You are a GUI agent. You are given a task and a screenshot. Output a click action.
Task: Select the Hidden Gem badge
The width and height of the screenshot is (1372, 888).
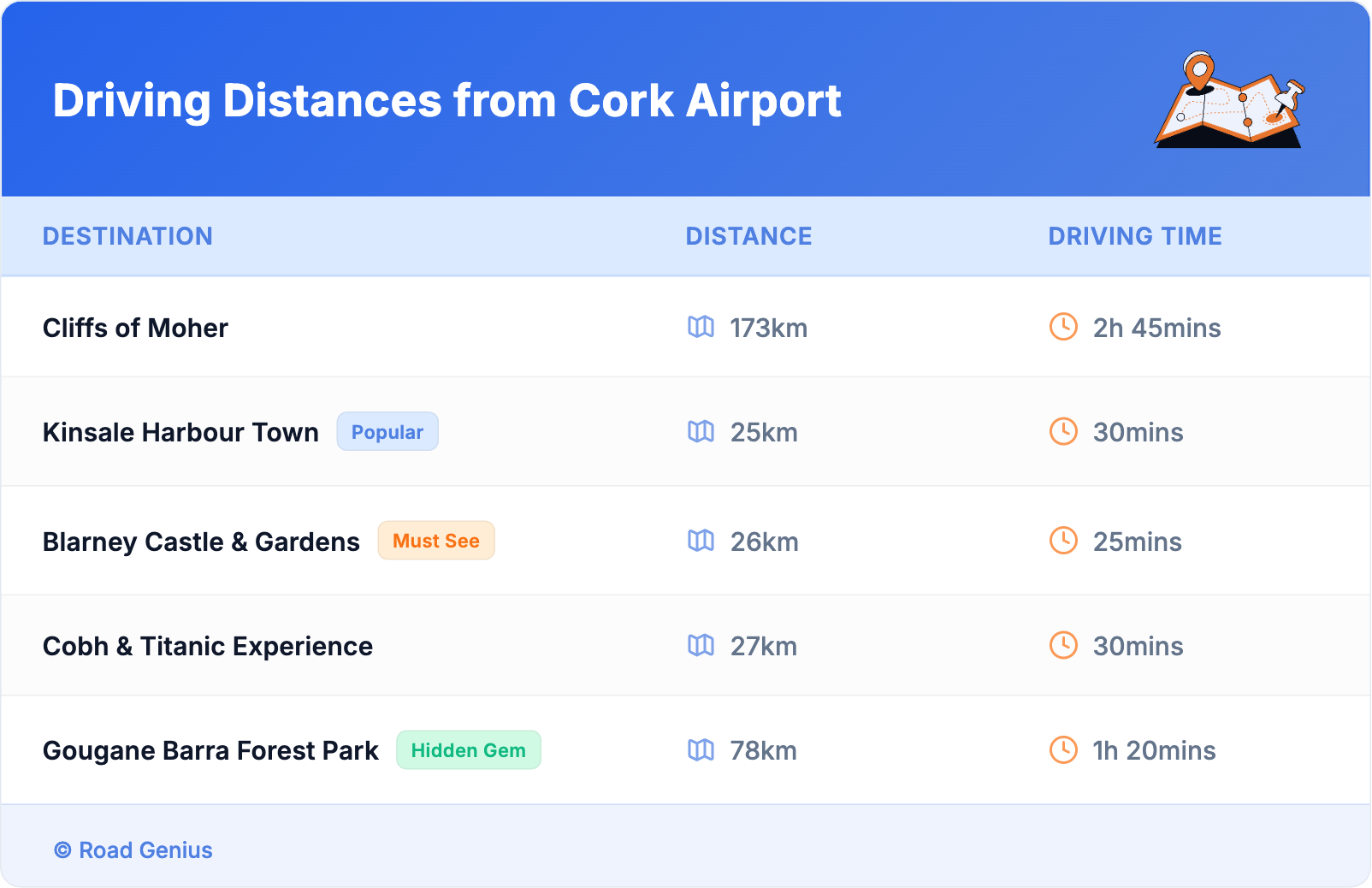[468, 750]
